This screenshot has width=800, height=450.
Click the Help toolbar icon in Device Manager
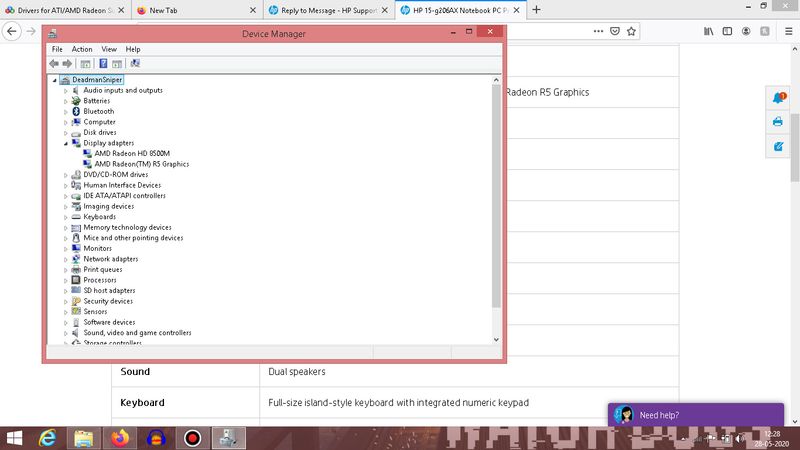103,64
